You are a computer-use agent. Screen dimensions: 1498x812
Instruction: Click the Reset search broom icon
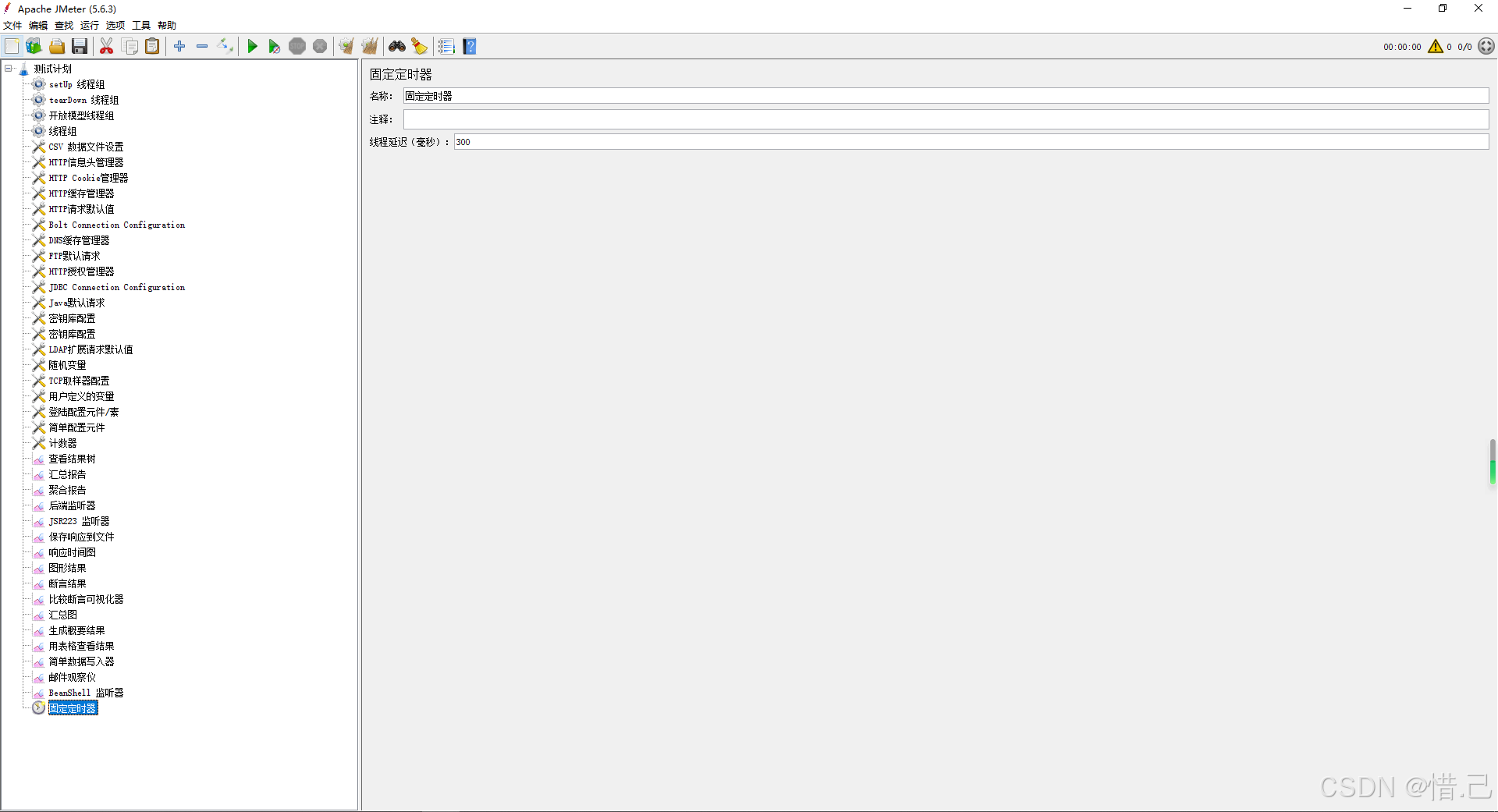click(x=420, y=47)
